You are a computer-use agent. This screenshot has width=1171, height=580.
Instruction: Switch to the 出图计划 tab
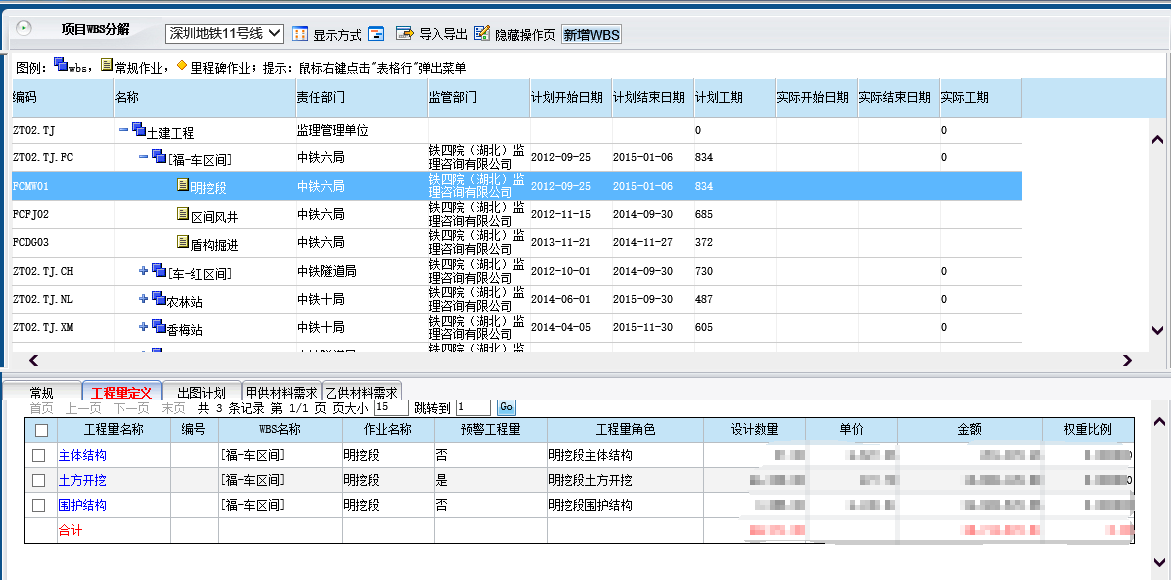point(201,393)
